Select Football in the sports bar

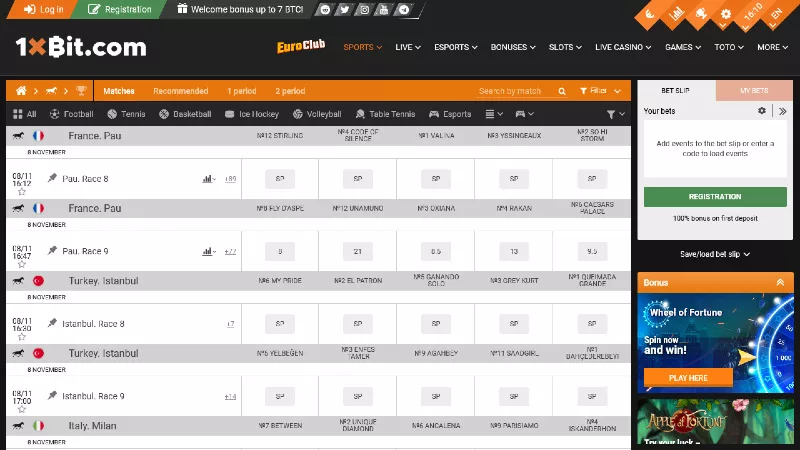click(71, 114)
